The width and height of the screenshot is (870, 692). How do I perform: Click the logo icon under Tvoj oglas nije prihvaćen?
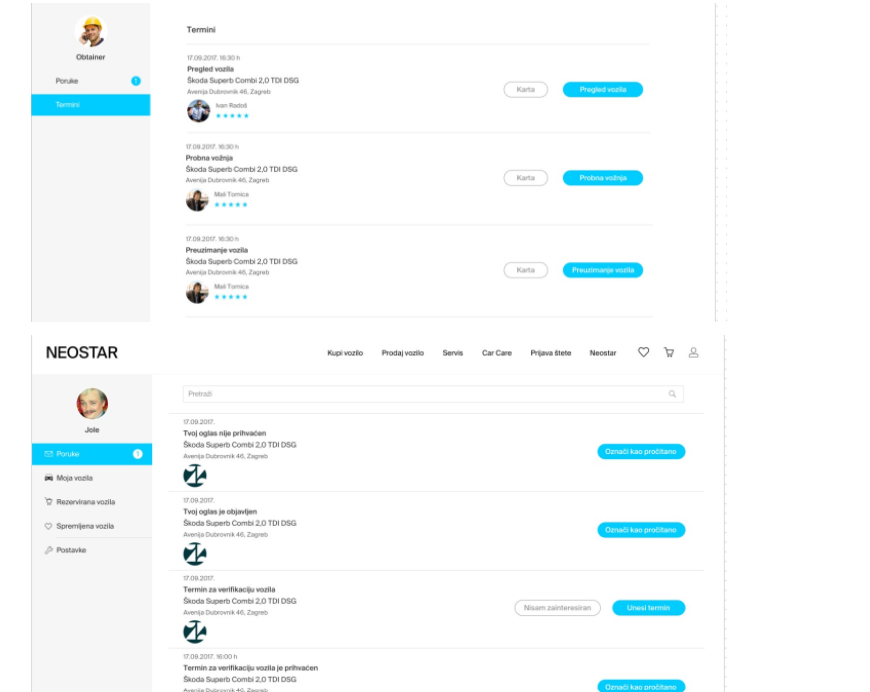click(x=195, y=476)
